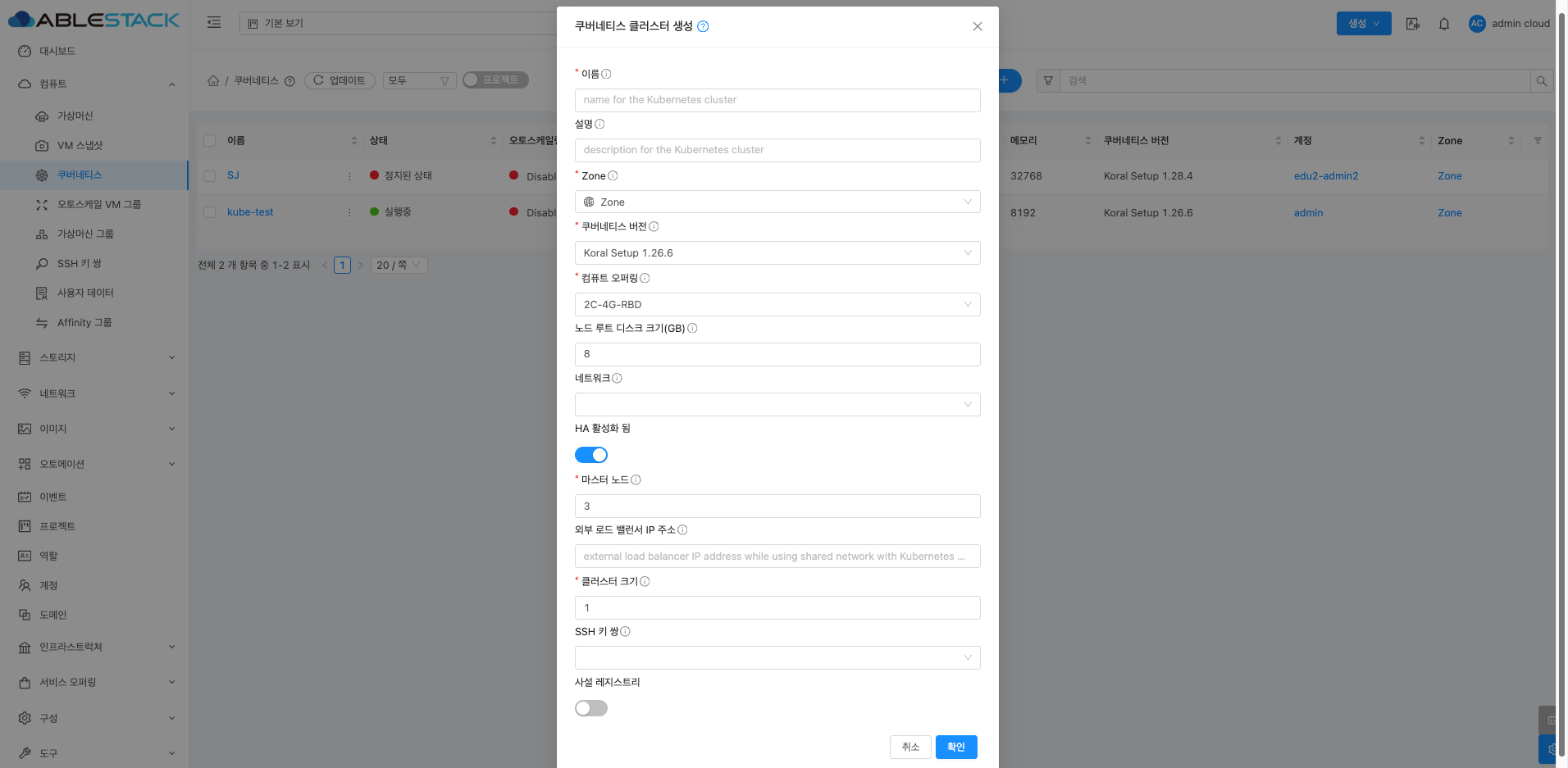Image resolution: width=1568 pixels, height=768 pixels.
Task: Open the 생성 dropdown button
Action: (x=1364, y=23)
